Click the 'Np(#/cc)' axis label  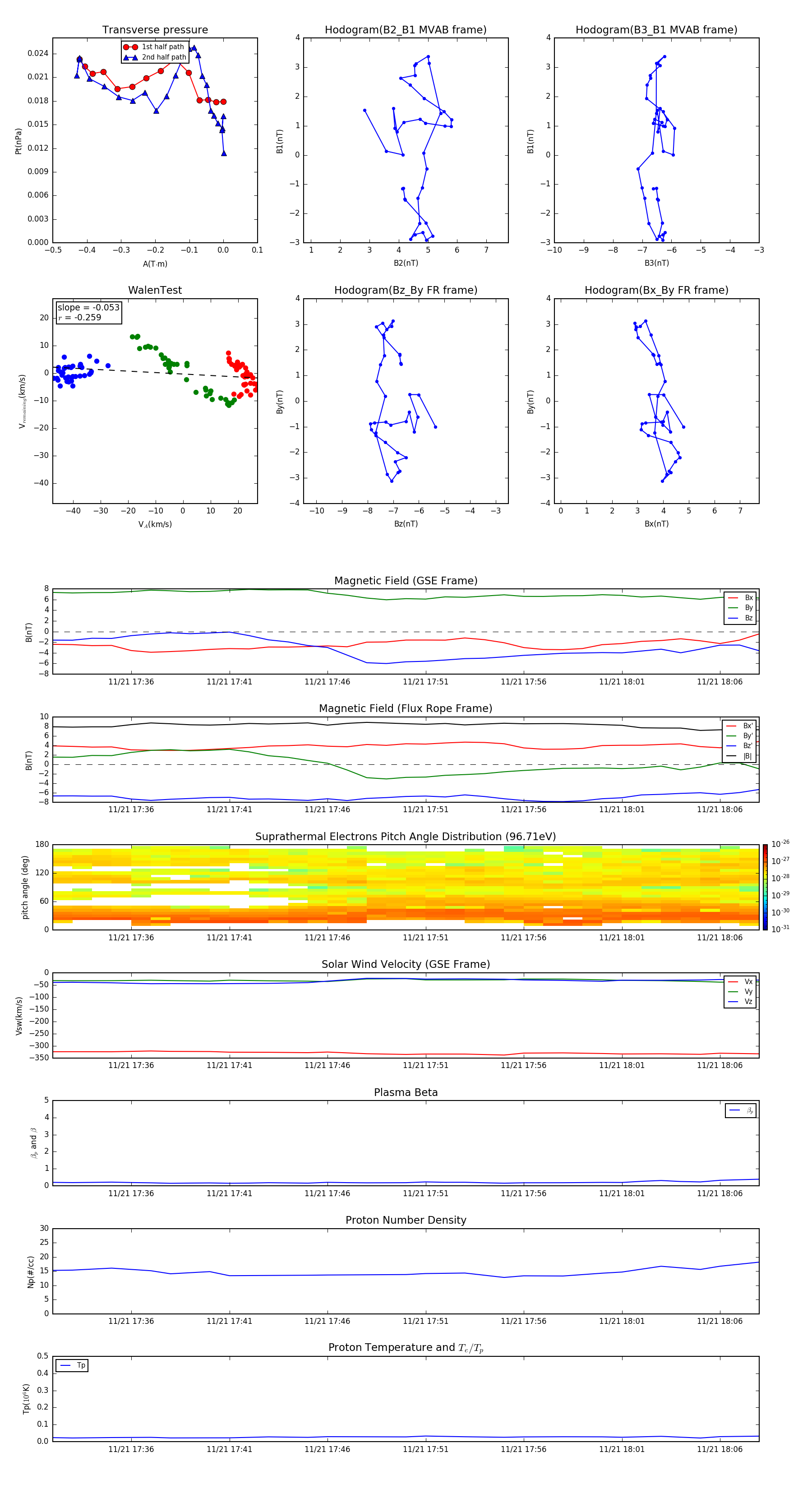coord(31,1272)
